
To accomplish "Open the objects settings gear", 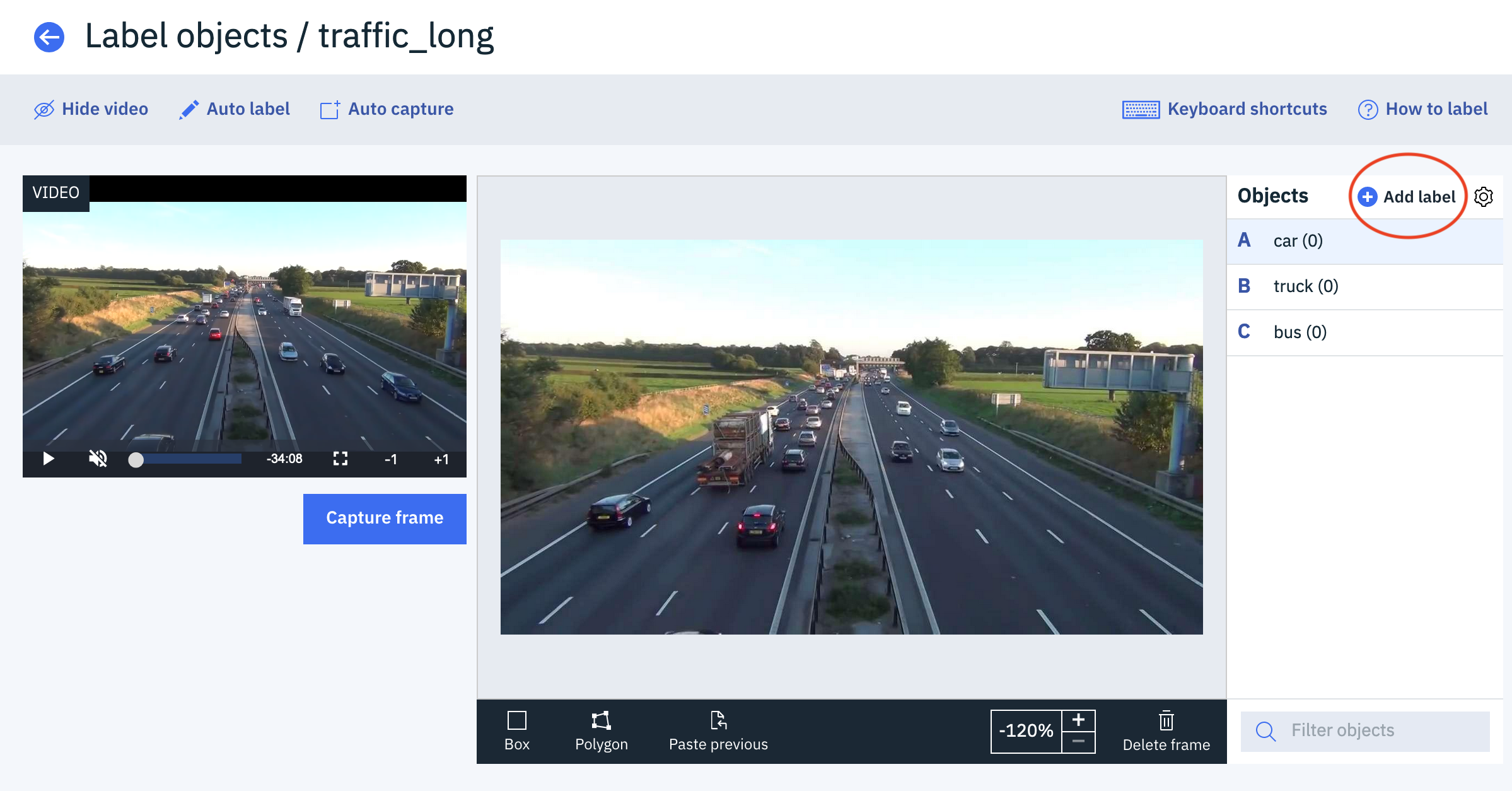I will 1484,197.
